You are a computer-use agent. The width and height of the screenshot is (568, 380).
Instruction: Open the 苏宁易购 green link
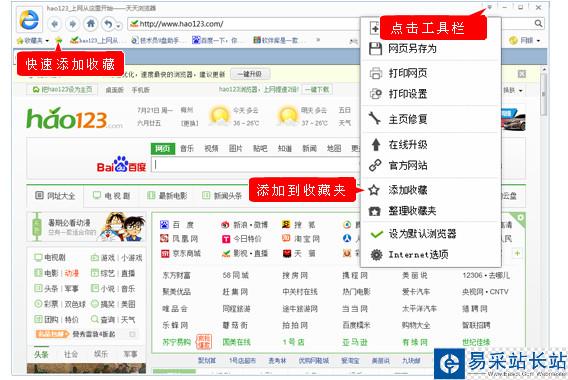176,342
